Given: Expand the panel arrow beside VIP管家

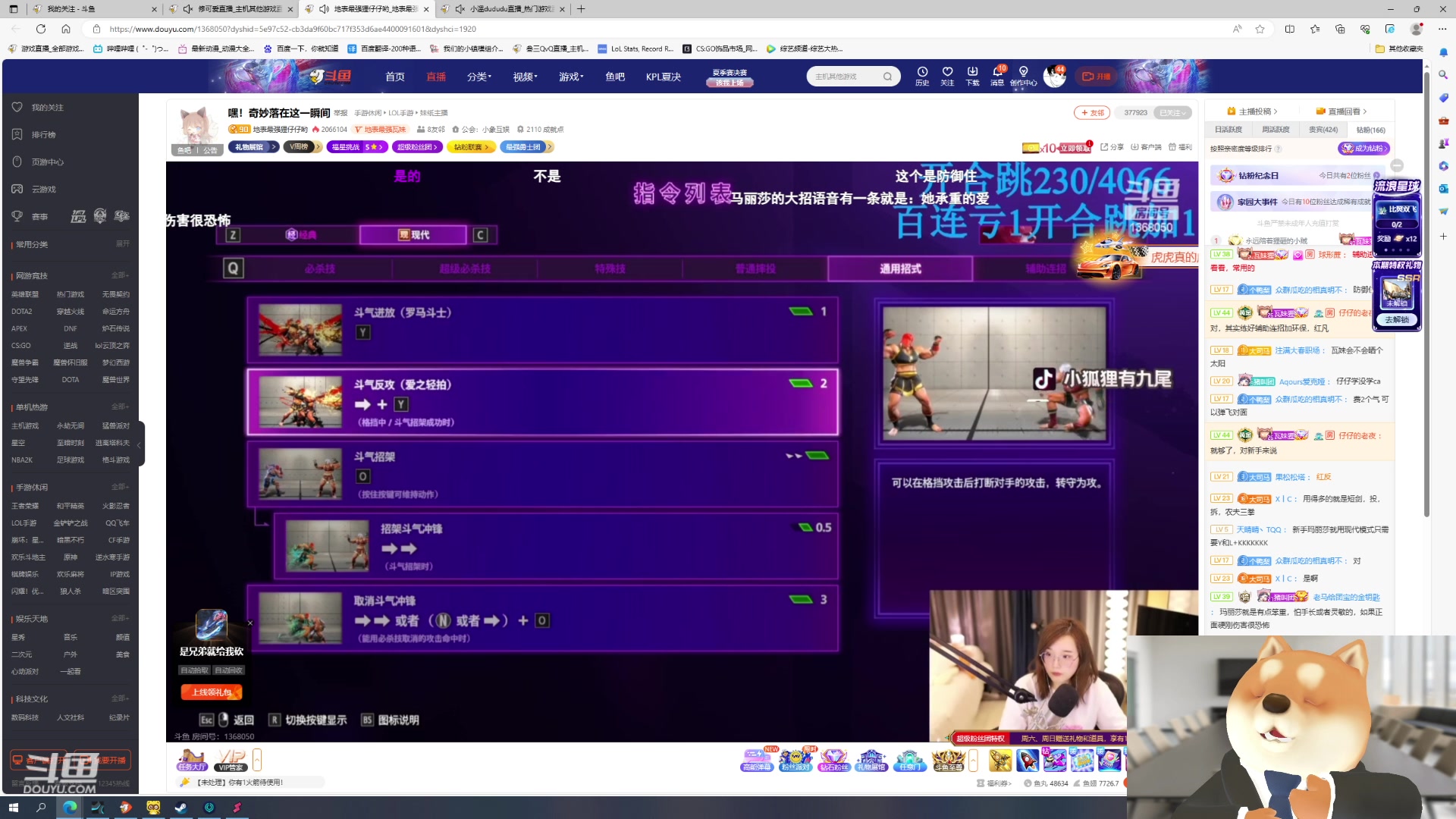Looking at the screenshot, I should click(257, 759).
